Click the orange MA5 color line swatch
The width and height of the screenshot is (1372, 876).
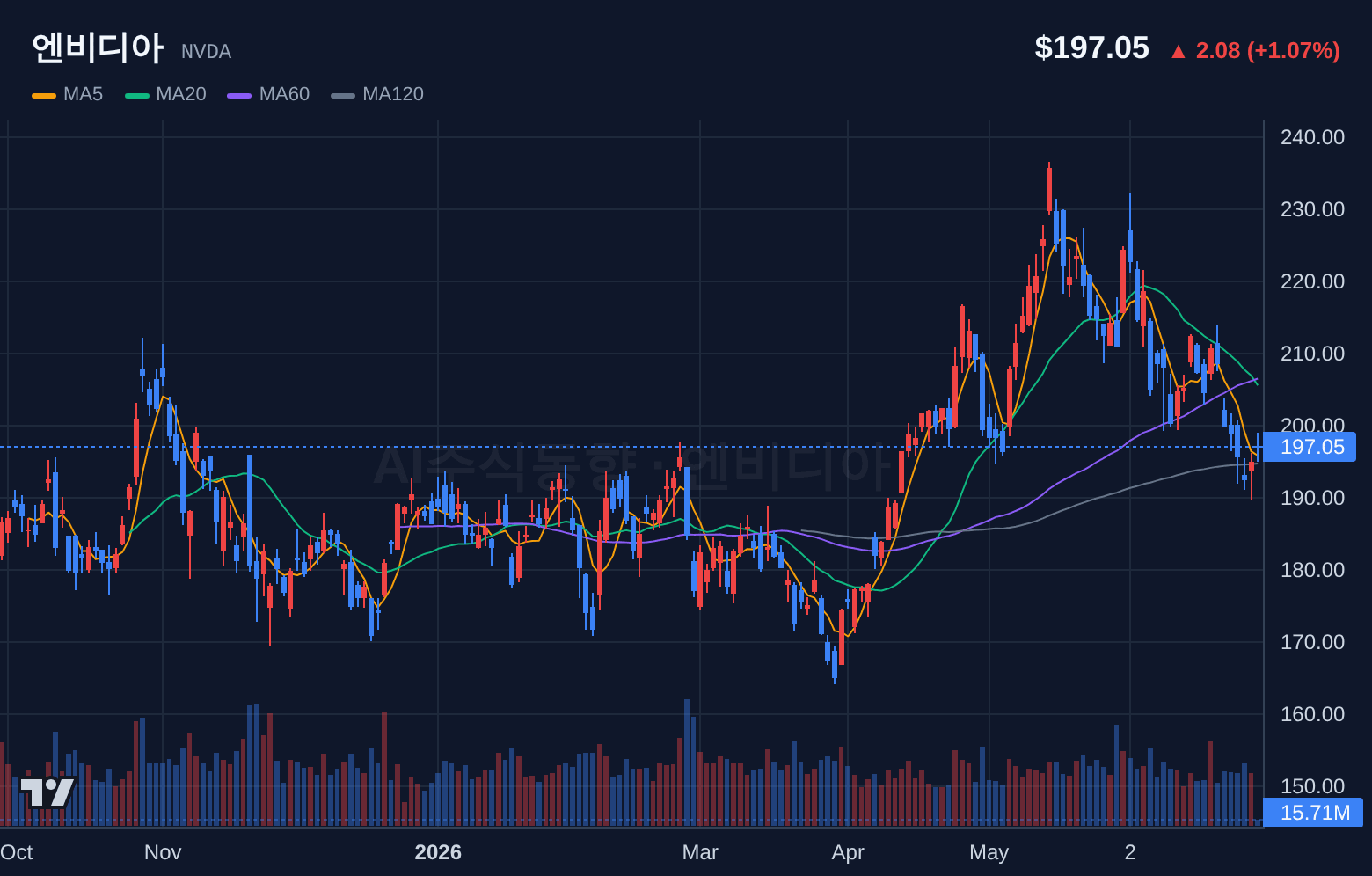[44, 95]
